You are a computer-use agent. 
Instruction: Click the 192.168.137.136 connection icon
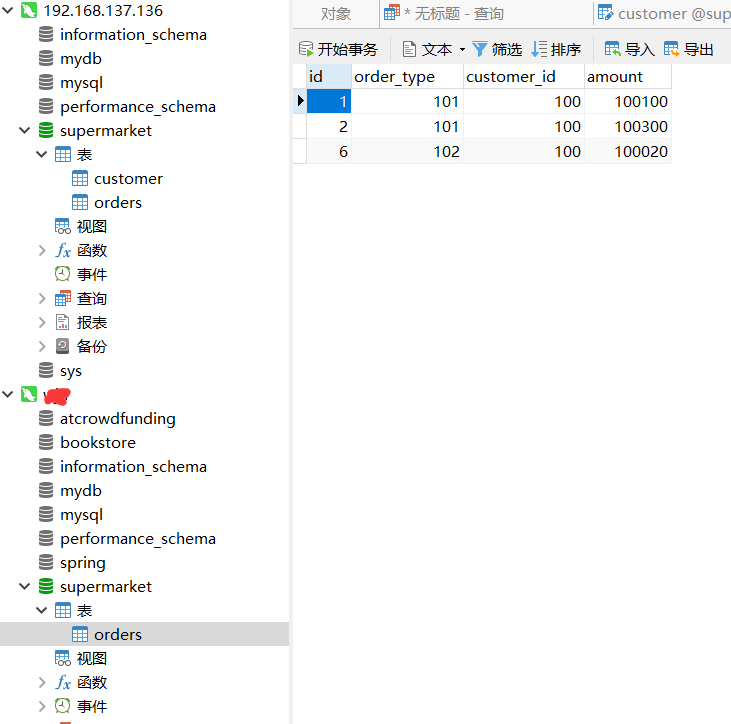pos(29,10)
